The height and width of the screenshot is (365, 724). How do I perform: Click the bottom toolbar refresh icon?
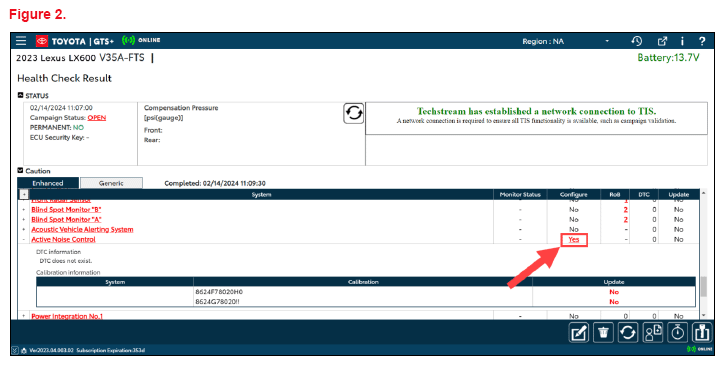click(627, 332)
